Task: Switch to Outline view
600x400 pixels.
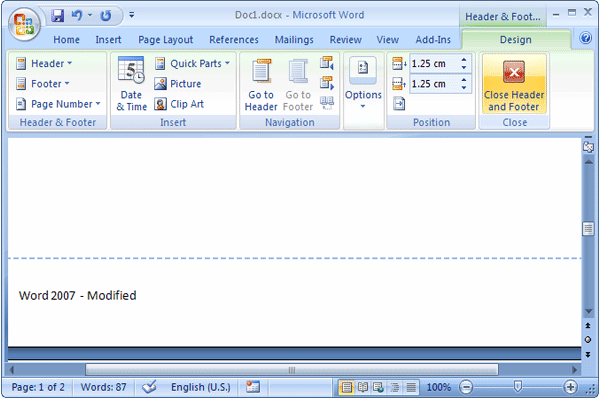Action: 395,387
